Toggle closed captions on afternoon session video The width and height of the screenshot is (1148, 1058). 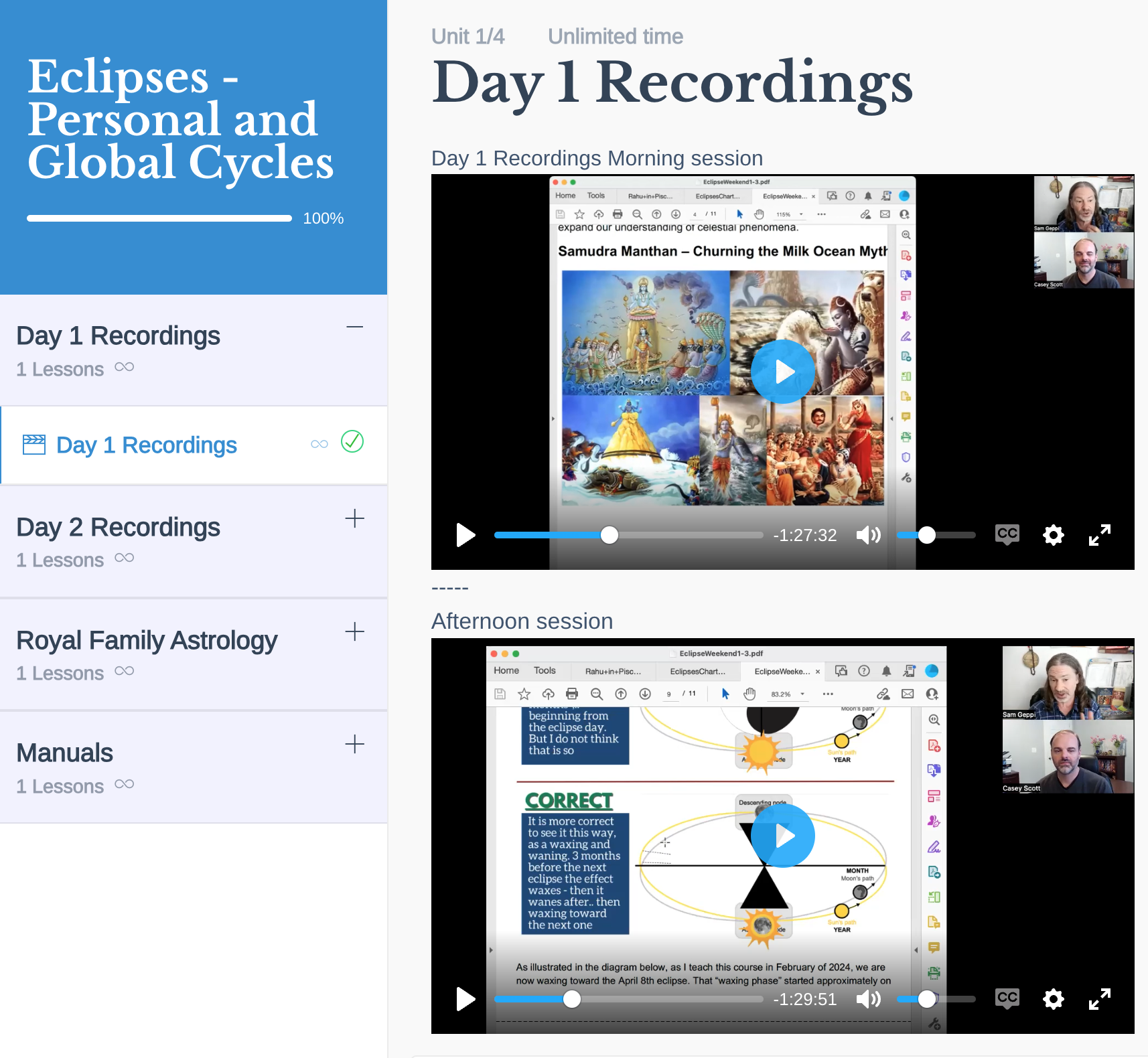coord(1007,998)
